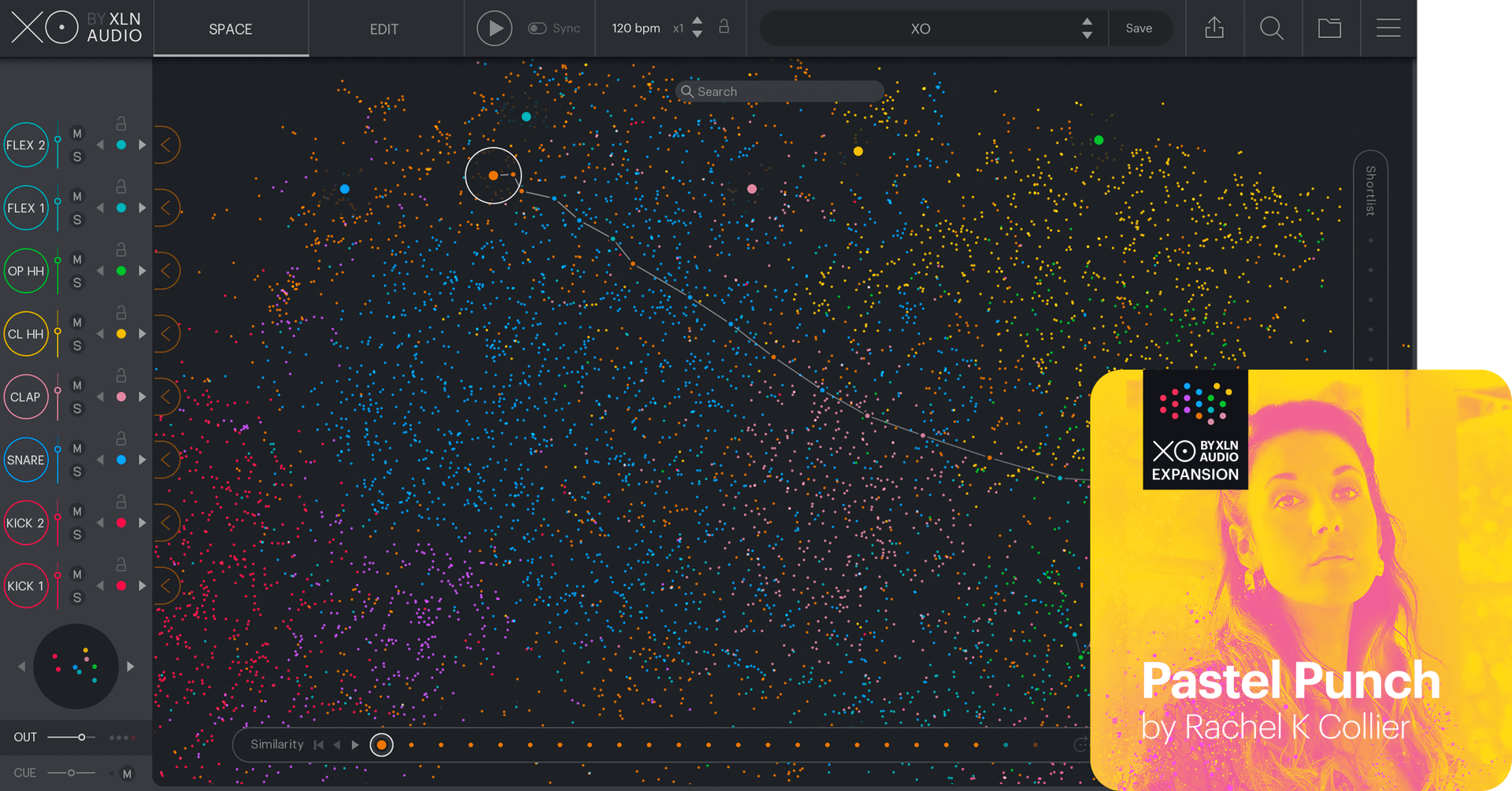Select the next sample for KICK 2
The height and width of the screenshot is (791, 1512).
click(143, 523)
